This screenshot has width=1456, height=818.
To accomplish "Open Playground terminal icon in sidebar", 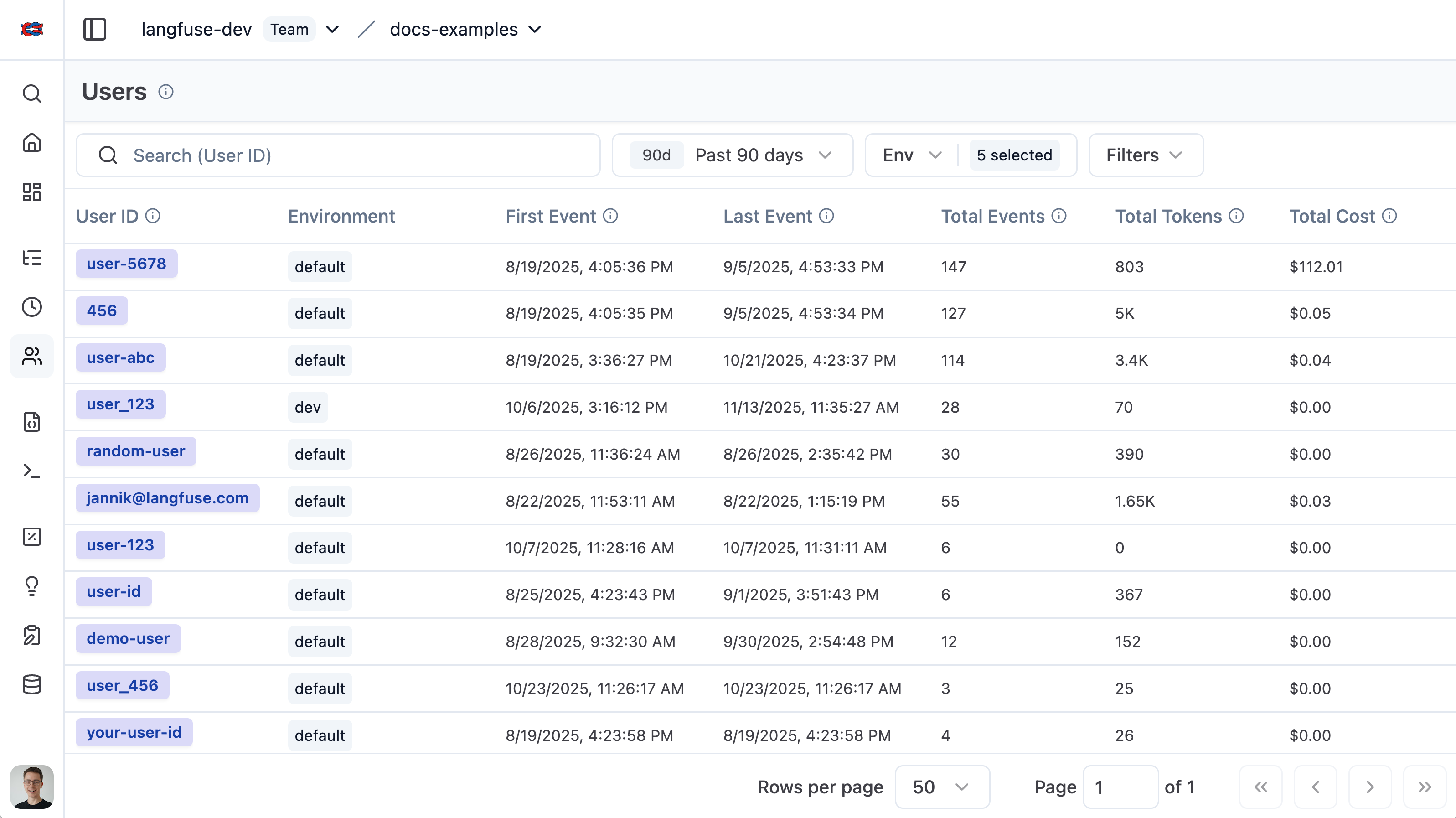I will [x=31, y=471].
